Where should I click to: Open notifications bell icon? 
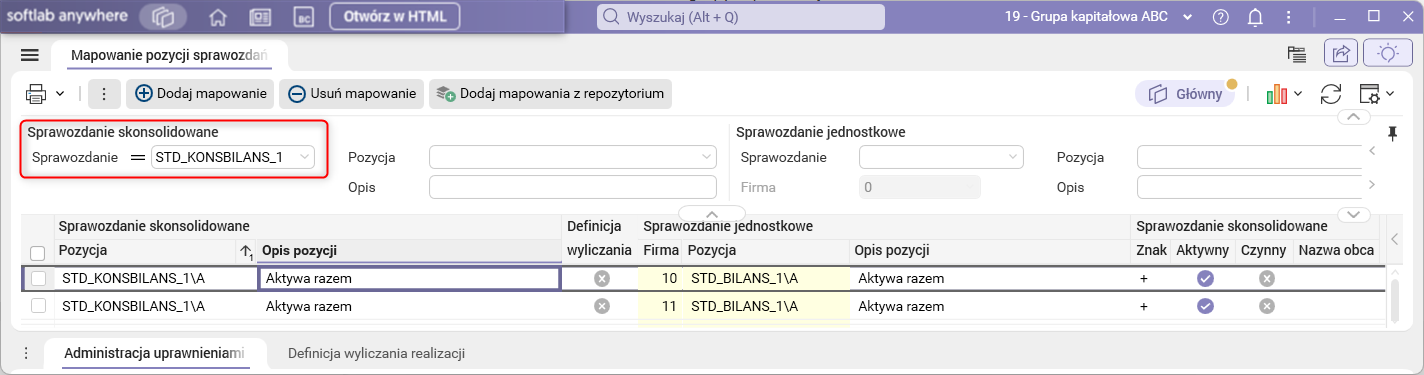1255,17
